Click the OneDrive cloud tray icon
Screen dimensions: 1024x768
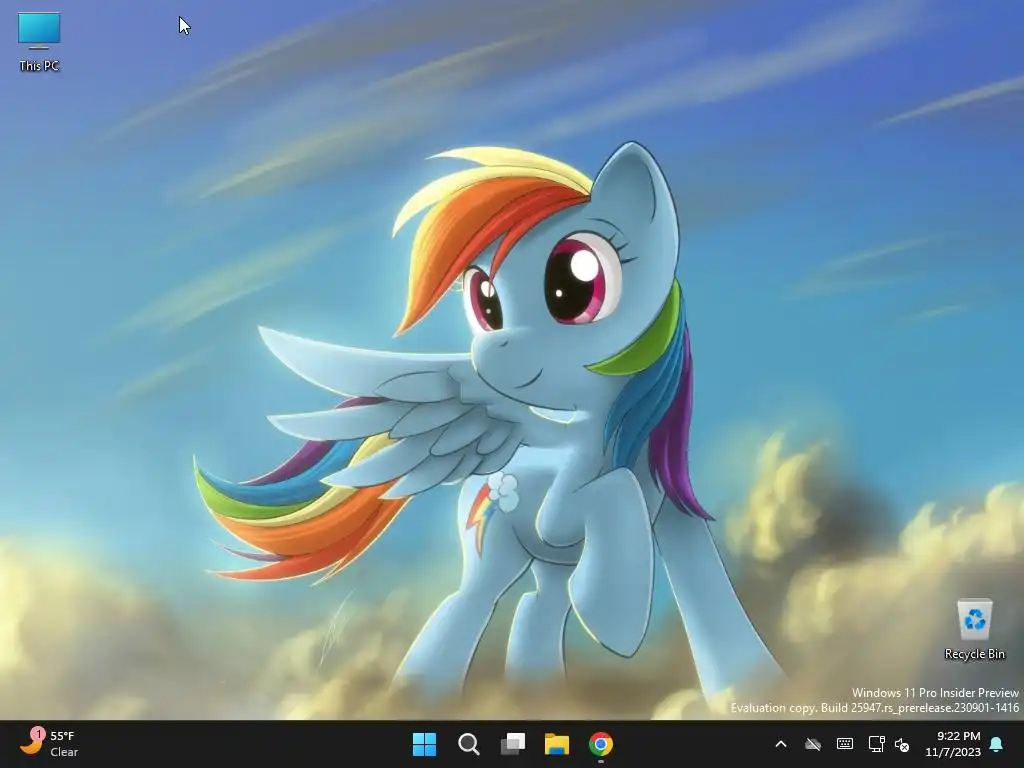812,744
